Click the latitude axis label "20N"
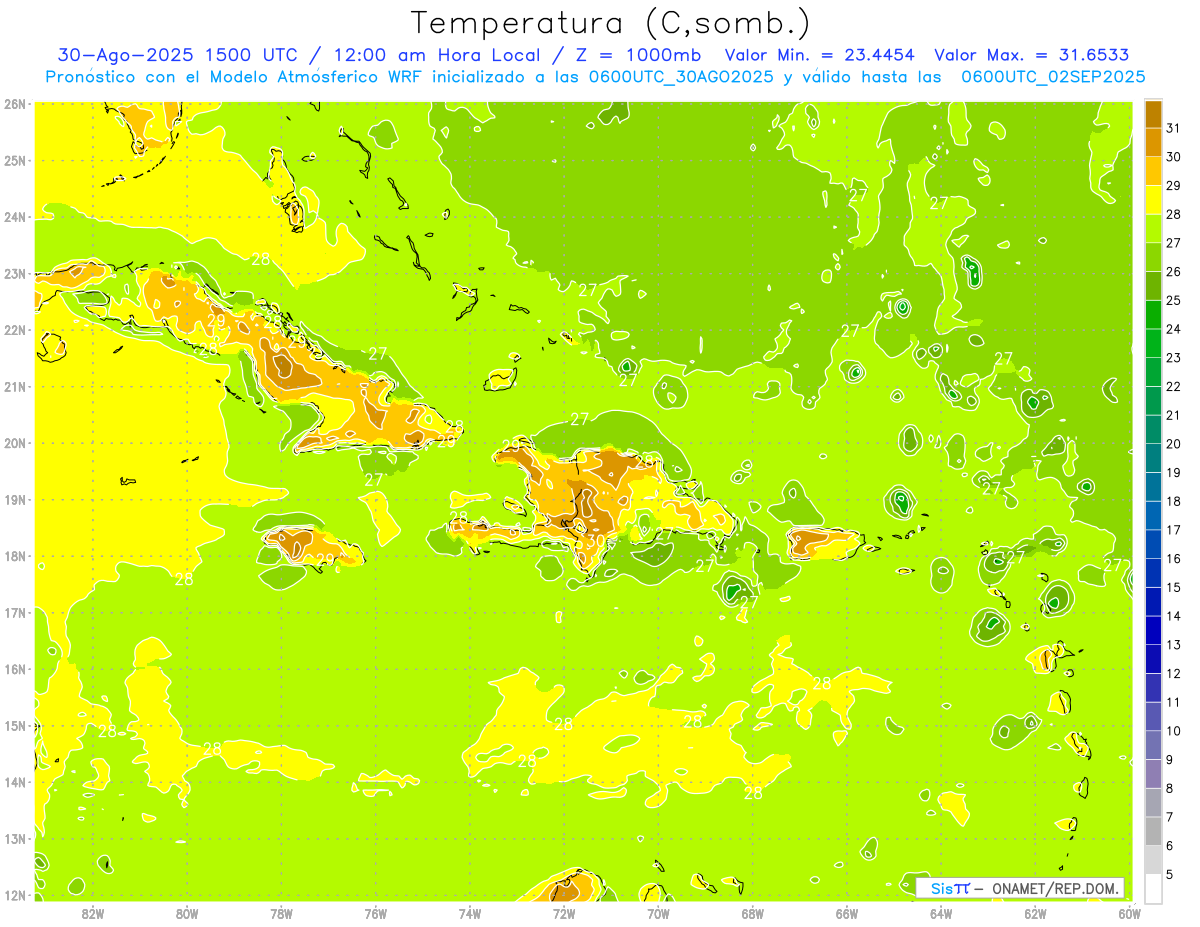 (15, 443)
